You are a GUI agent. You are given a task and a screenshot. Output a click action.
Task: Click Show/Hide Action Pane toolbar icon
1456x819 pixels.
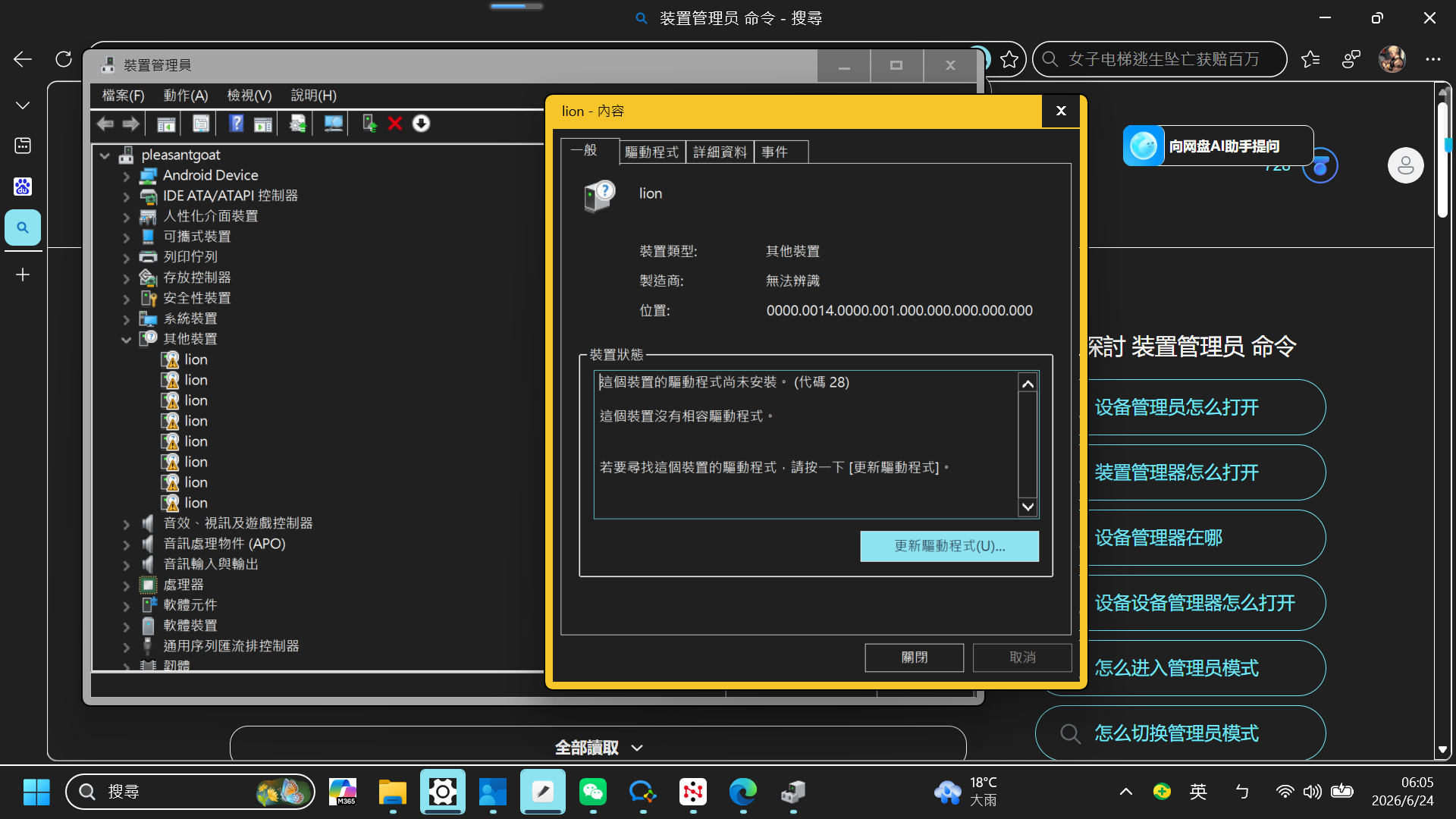263,124
